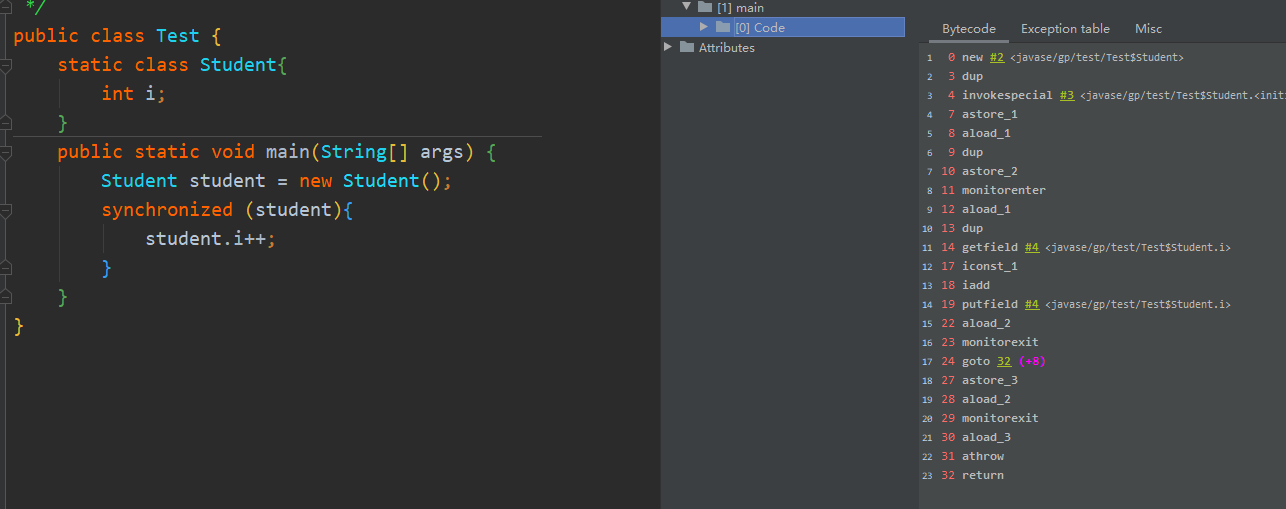Collapse the main method fold marker in gutter
The image size is (1286, 509).
click(5, 153)
